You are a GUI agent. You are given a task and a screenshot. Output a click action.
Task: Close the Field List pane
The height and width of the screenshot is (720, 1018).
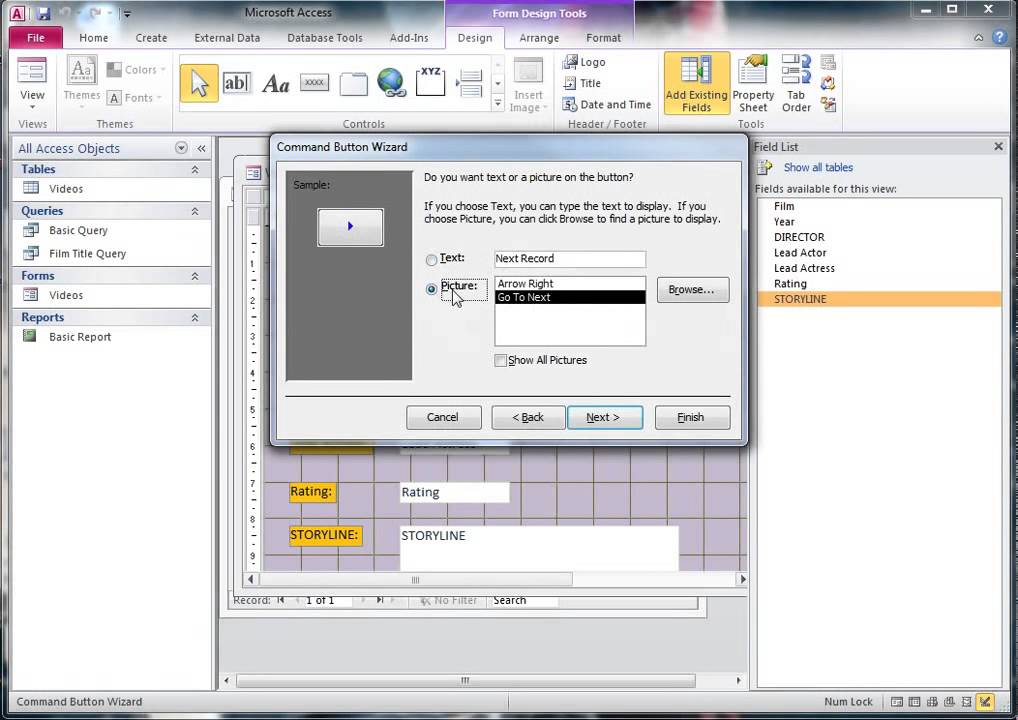point(999,147)
